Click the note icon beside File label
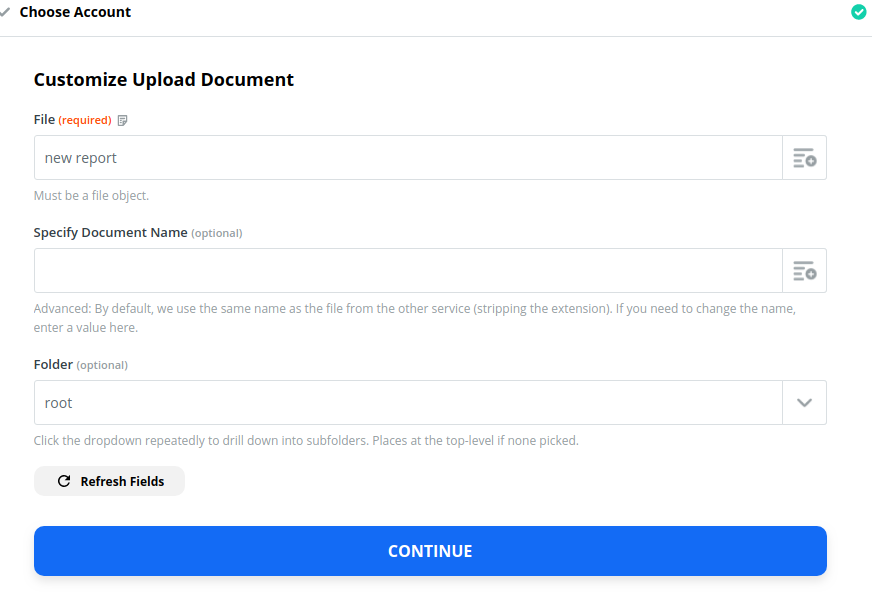 (x=122, y=120)
